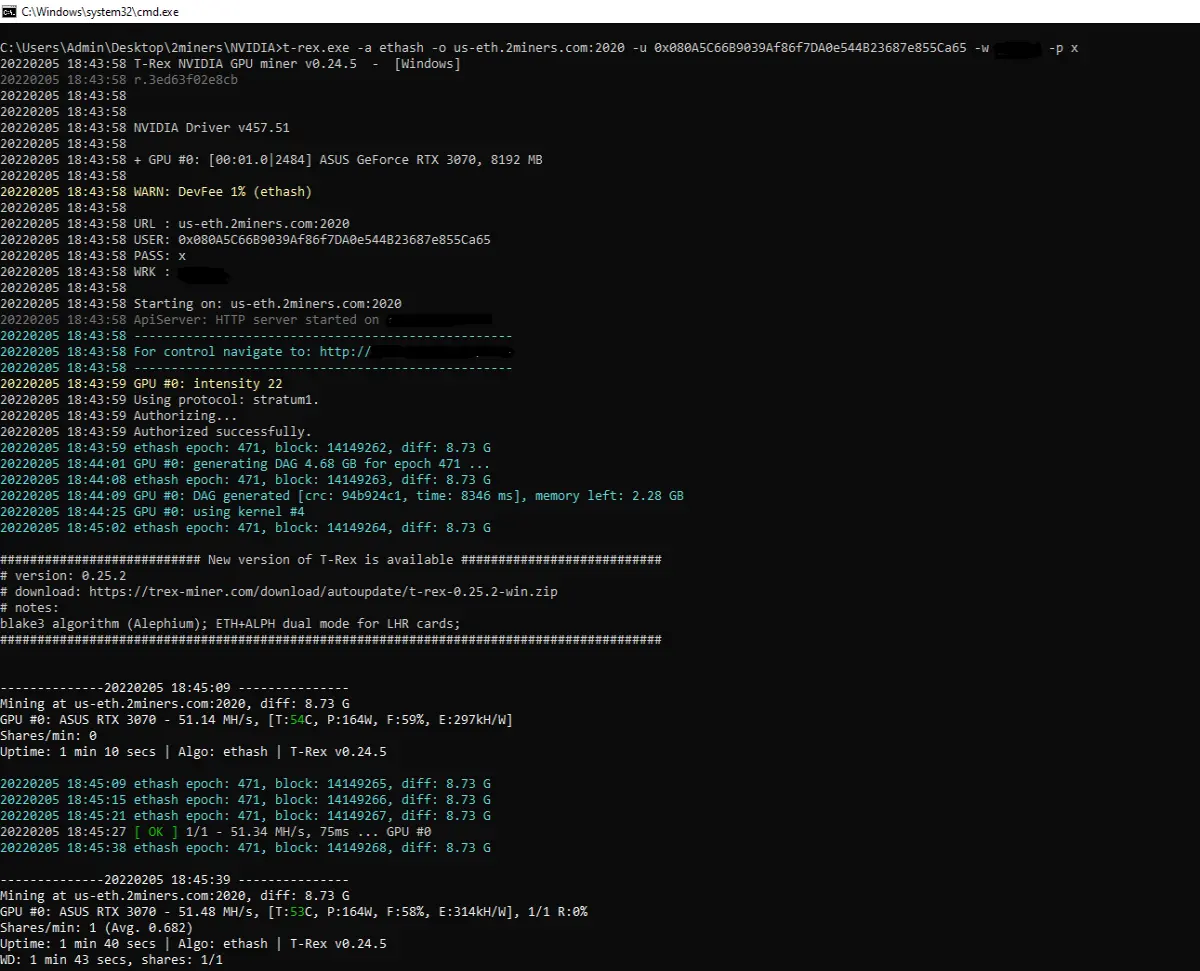Click the 'WRK :' worker line
The image size is (1200, 971).
coord(115,272)
